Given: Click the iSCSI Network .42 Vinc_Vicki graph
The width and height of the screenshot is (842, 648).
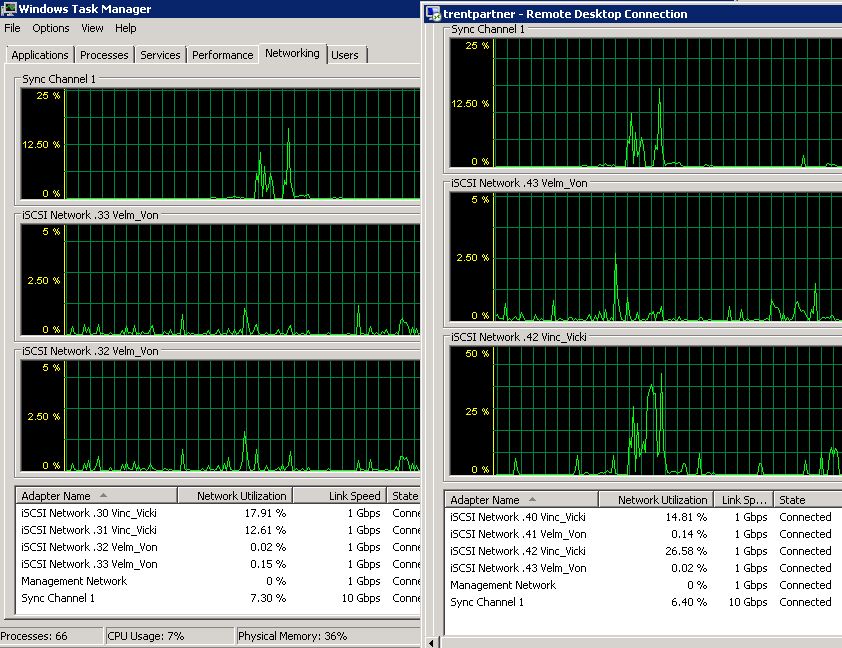Looking at the screenshot, I should click(x=645, y=411).
